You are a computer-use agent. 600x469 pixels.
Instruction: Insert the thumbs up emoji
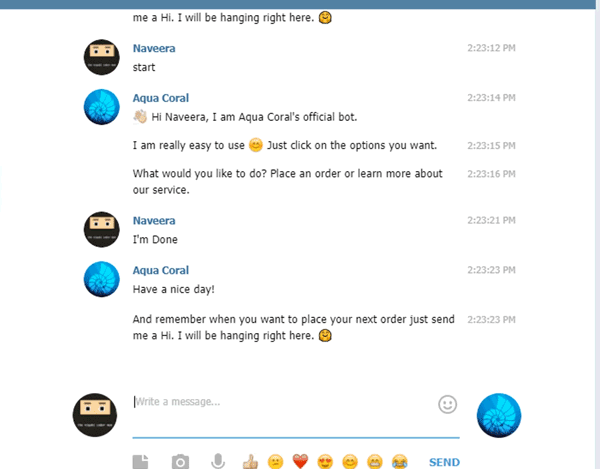tap(250, 462)
